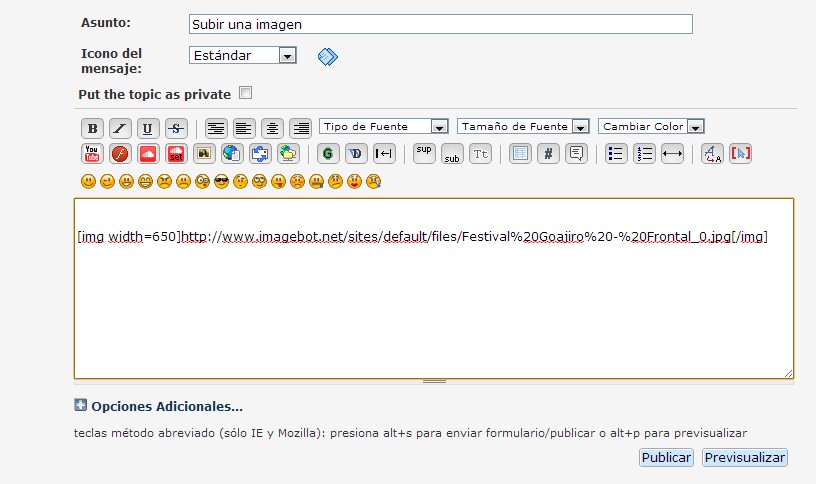Viewport: 816px width, 484px height.
Task: Insert code block with hash icon
Action: click(x=548, y=154)
